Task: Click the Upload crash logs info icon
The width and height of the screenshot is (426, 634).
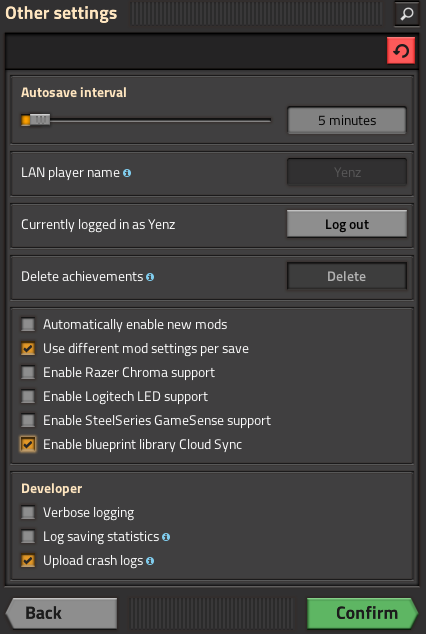Action: 150,561
